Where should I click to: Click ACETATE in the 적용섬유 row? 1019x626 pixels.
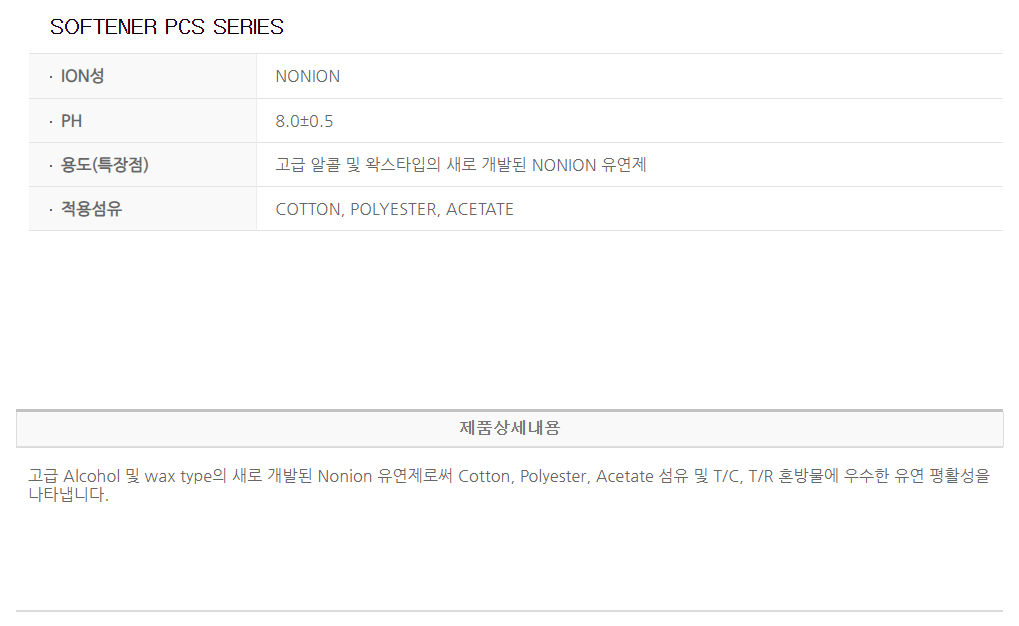pos(480,209)
